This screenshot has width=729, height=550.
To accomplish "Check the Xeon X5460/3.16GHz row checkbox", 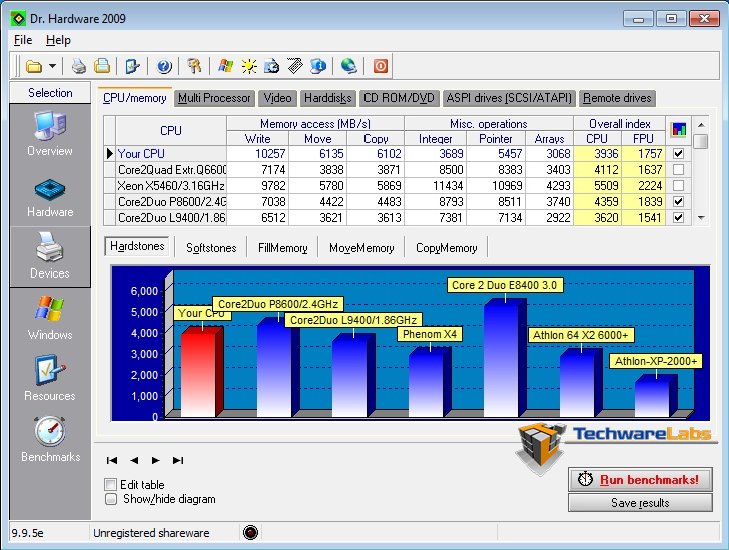I will (x=678, y=186).
